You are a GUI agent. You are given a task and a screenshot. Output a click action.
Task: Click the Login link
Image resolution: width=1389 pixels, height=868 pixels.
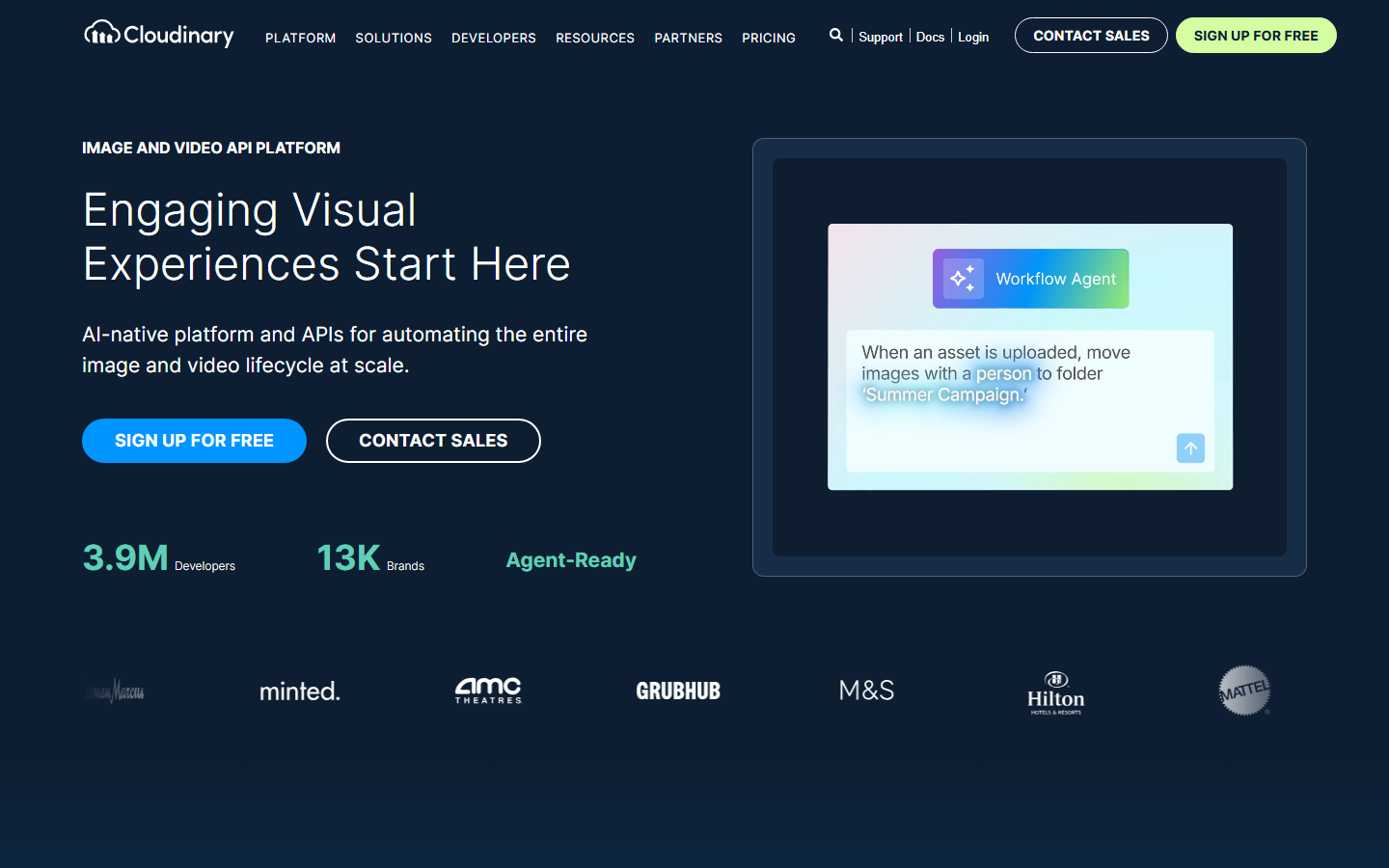973,37
